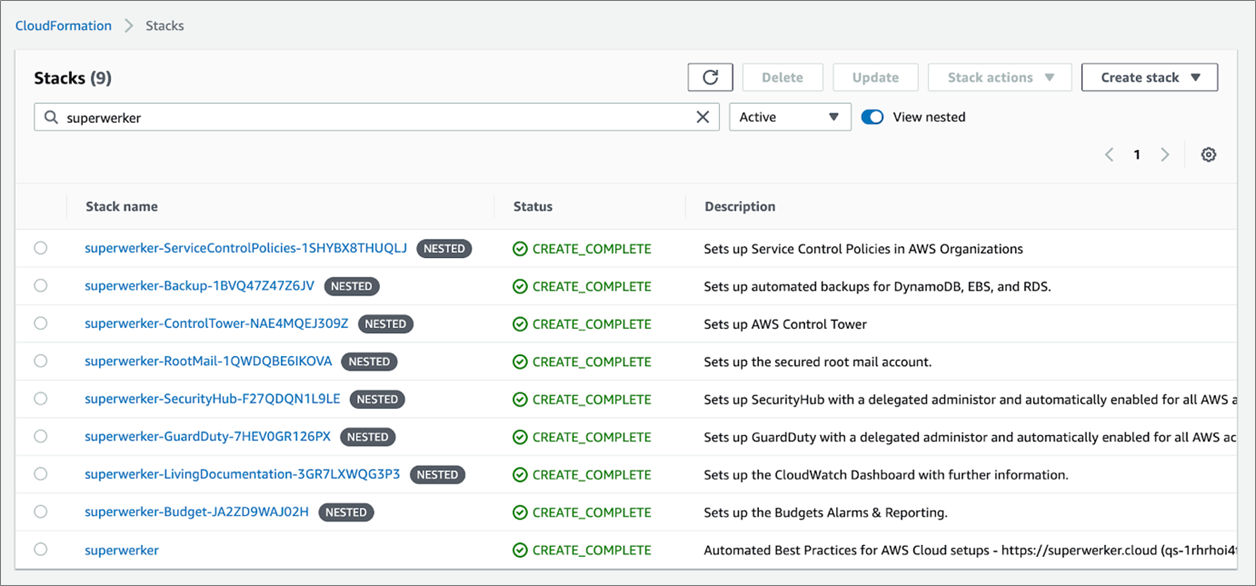
Task: Click the NESTED badge on superwerker-Backup
Action: [x=351, y=286]
